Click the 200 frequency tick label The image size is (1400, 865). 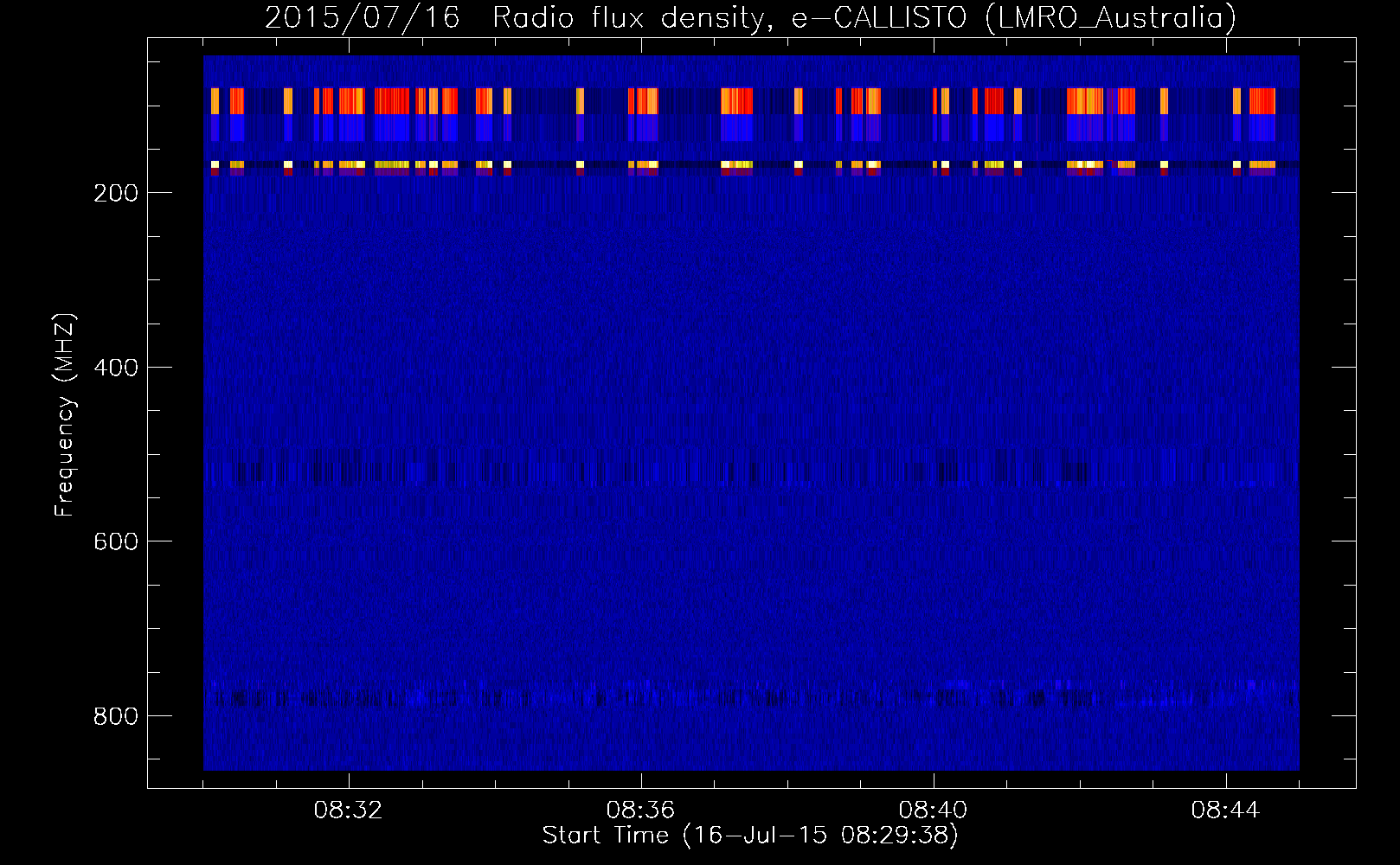click(115, 192)
